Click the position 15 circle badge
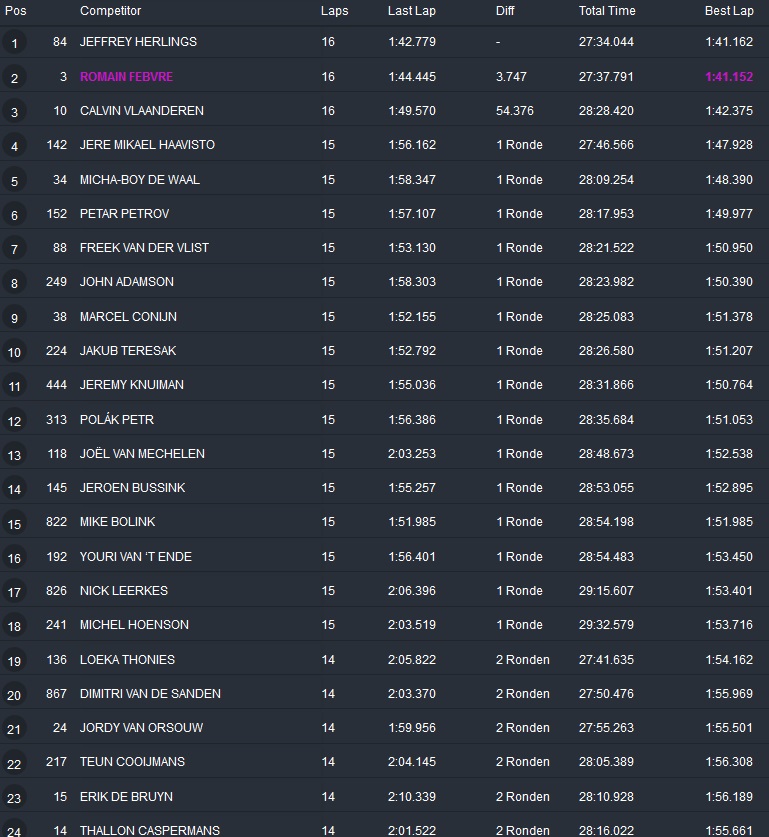Viewport: 769px width, 837px height. click(14, 523)
